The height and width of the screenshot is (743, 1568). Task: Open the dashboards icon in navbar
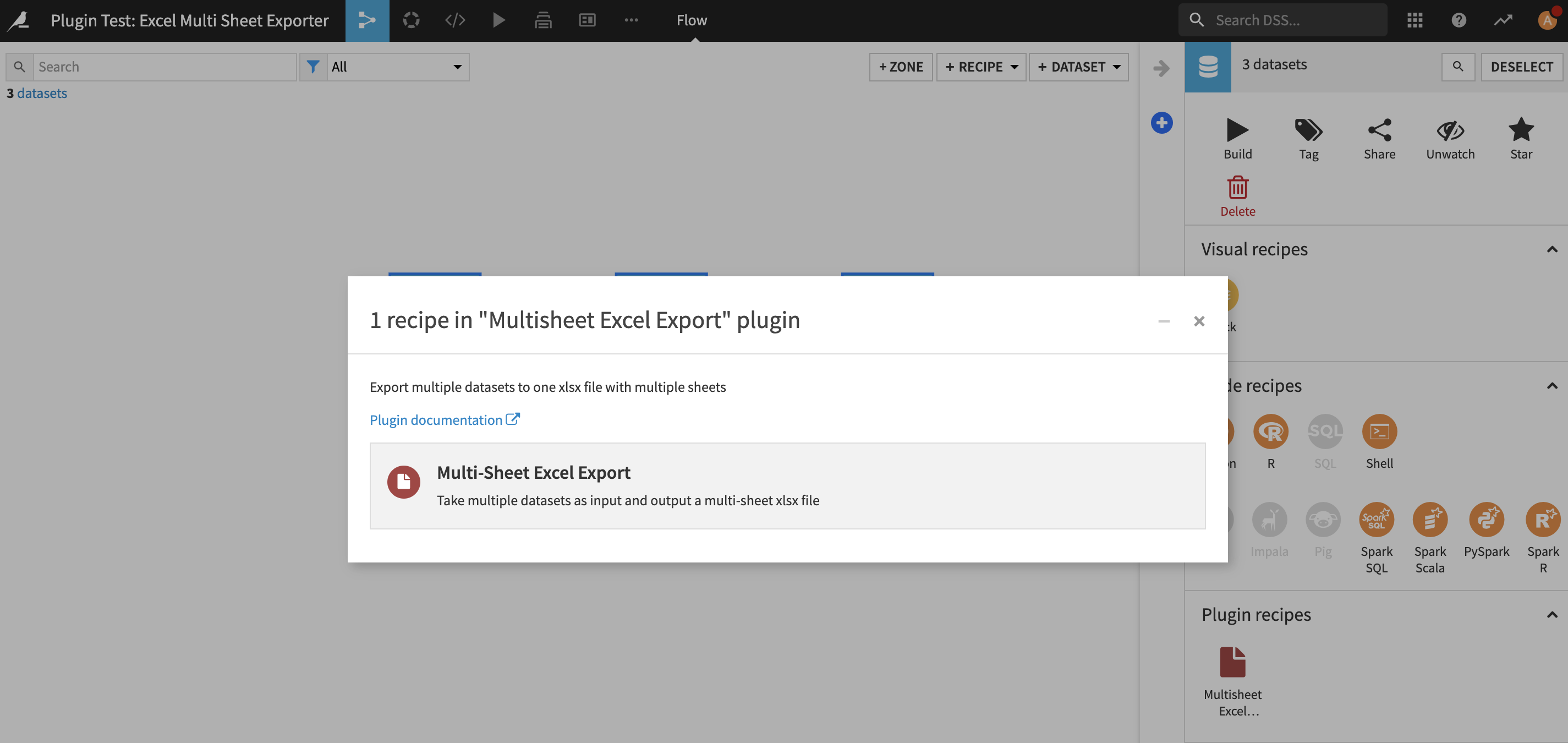pos(588,20)
